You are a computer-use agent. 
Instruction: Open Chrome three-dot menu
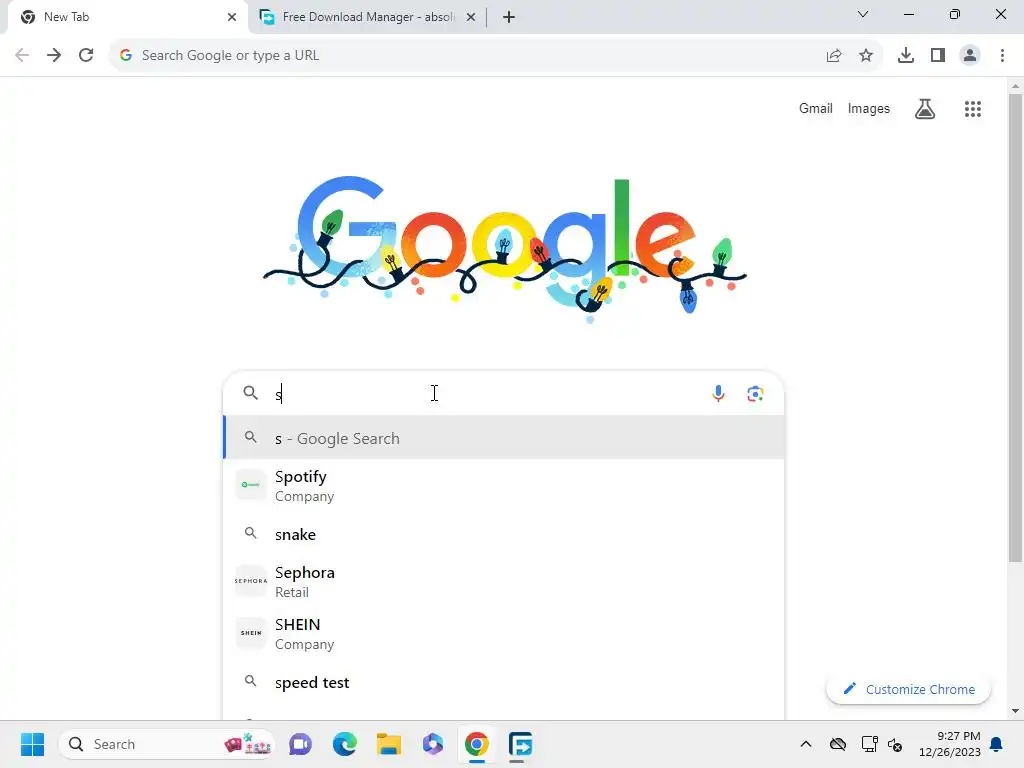pyautogui.click(x=1002, y=56)
